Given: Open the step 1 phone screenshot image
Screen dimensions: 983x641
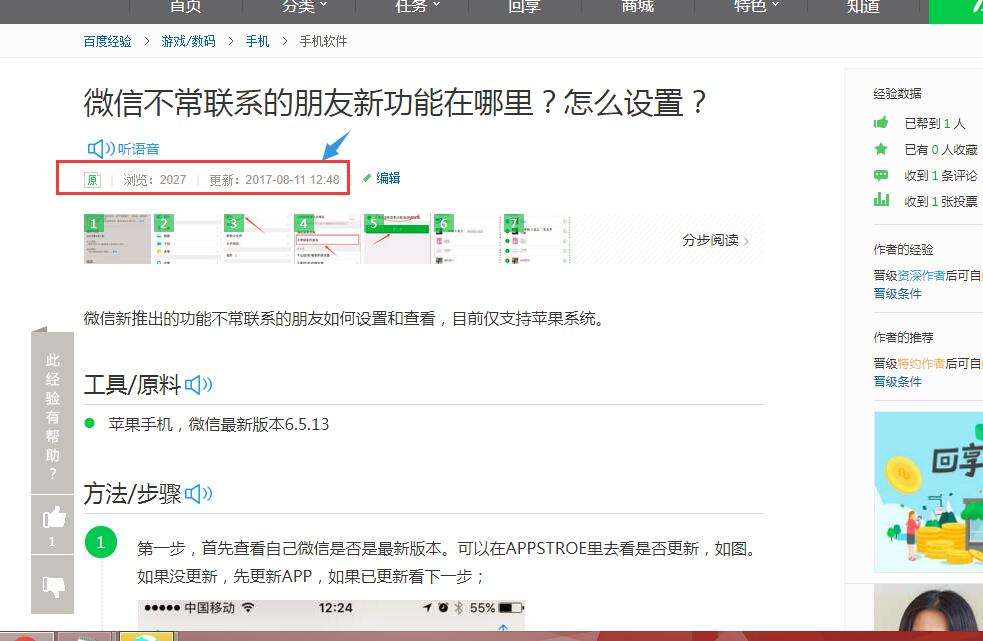Looking at the screenshot, I should (331, 615).
